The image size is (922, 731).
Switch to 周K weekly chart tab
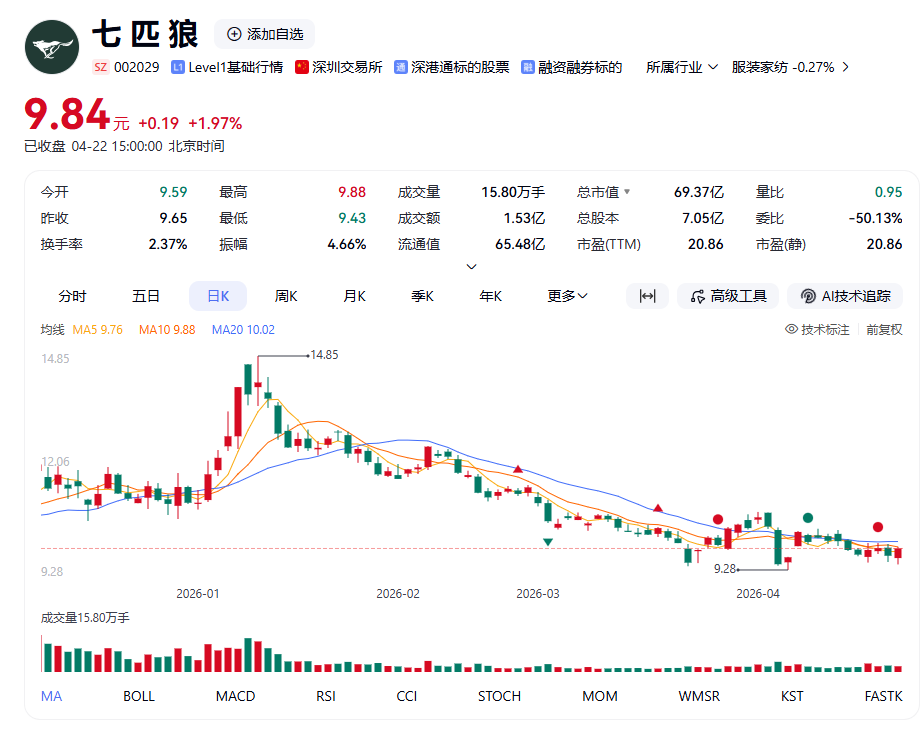[x=286, y=296]
